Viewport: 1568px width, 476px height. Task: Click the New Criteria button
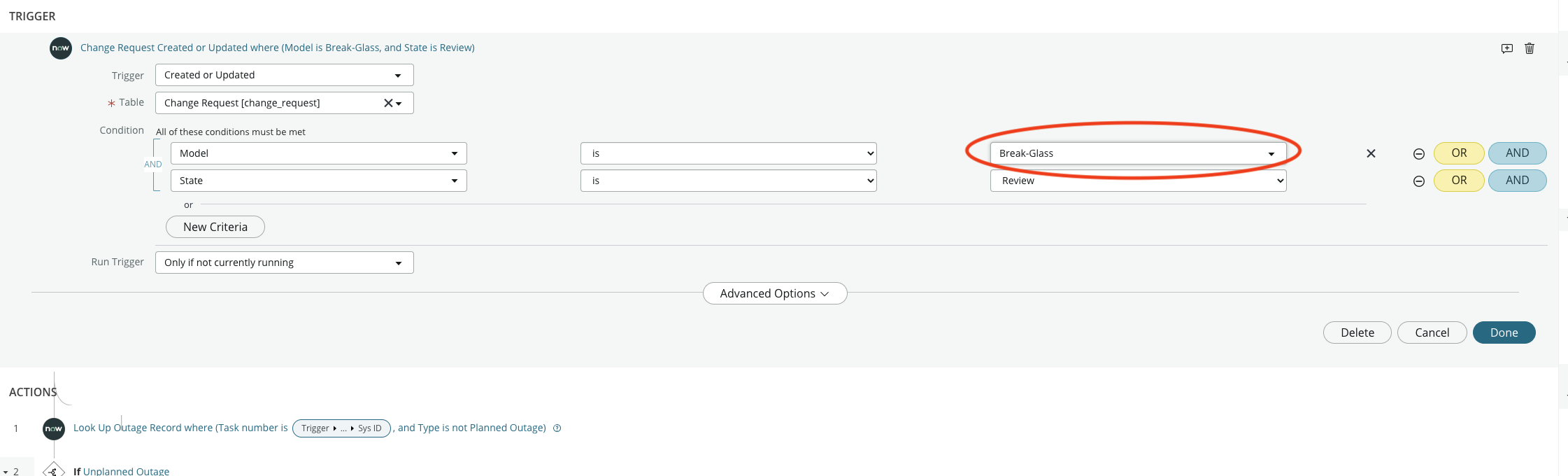(215, 226)
